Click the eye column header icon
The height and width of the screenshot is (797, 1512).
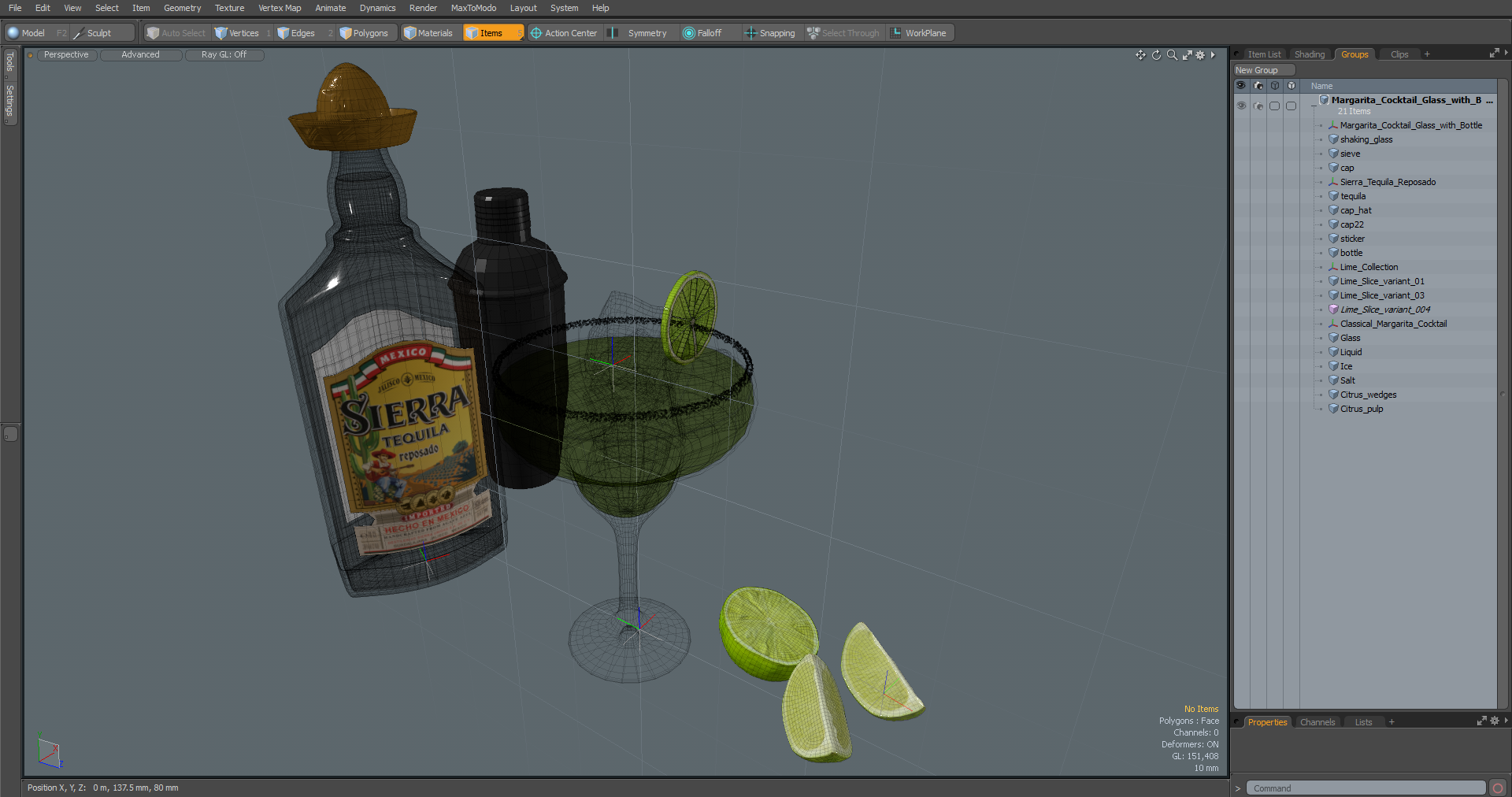(x=1241, y=86)
